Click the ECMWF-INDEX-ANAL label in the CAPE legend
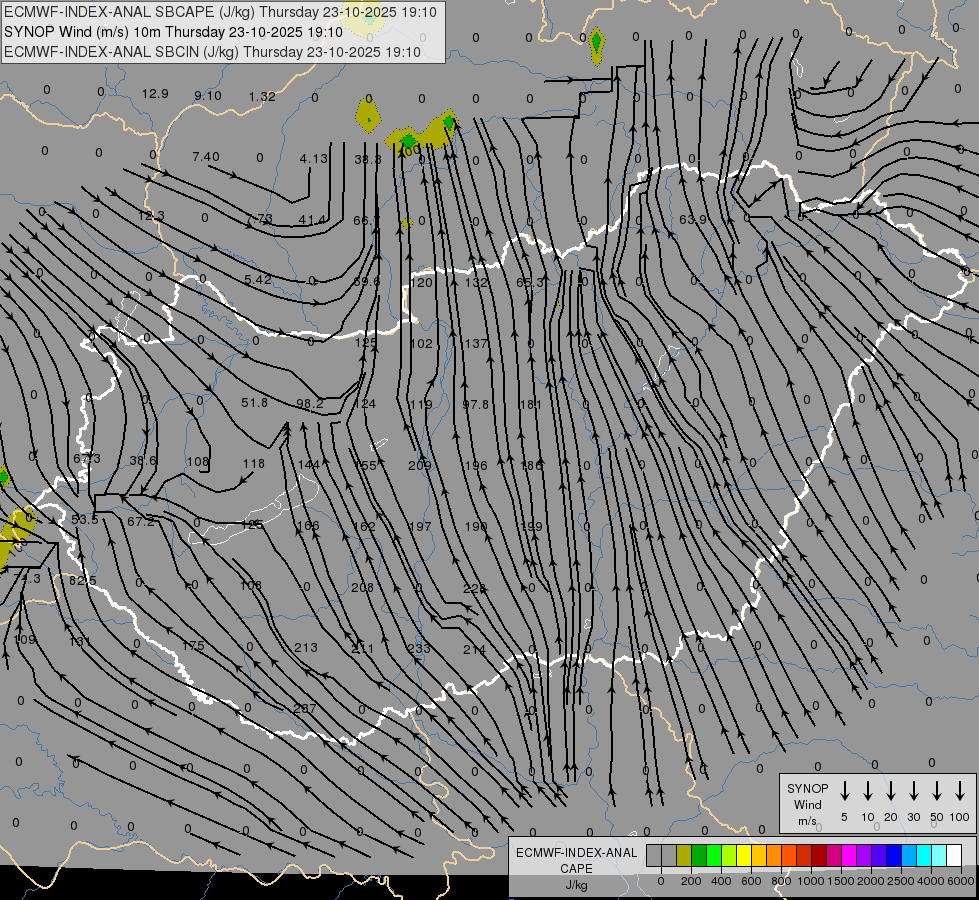 point(576,853)
